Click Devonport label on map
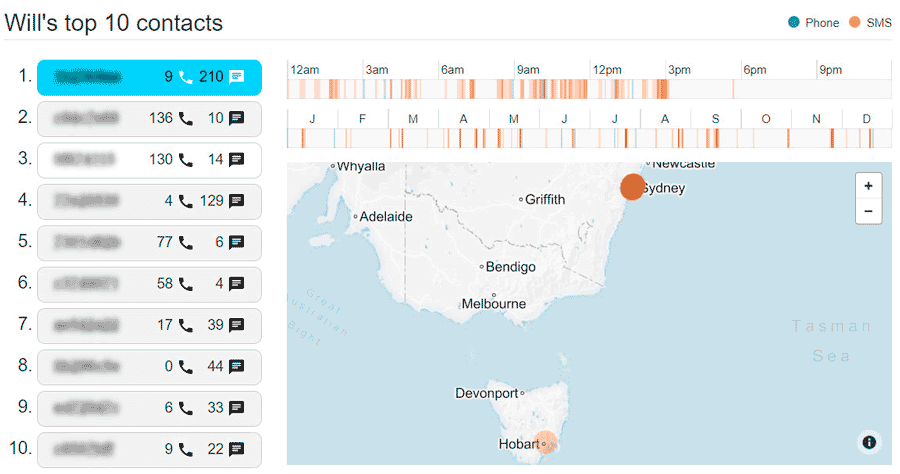This screenshot has height=474, width=900. tap(486, 394)
